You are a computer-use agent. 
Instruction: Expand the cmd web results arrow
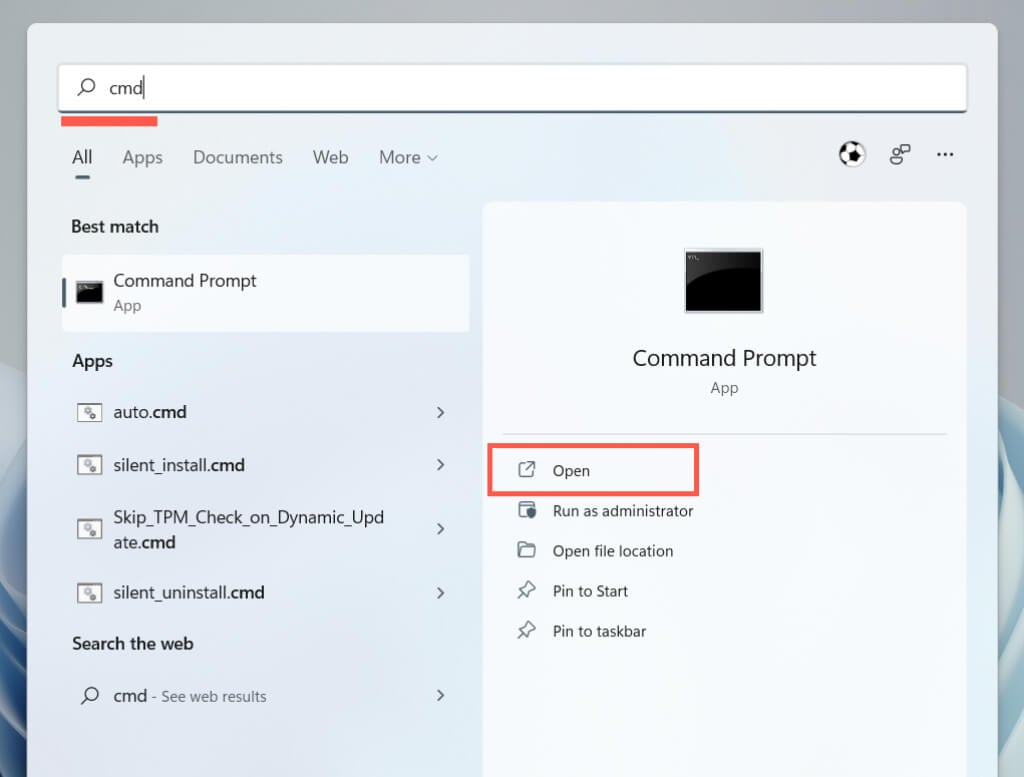tap(440, 696)
